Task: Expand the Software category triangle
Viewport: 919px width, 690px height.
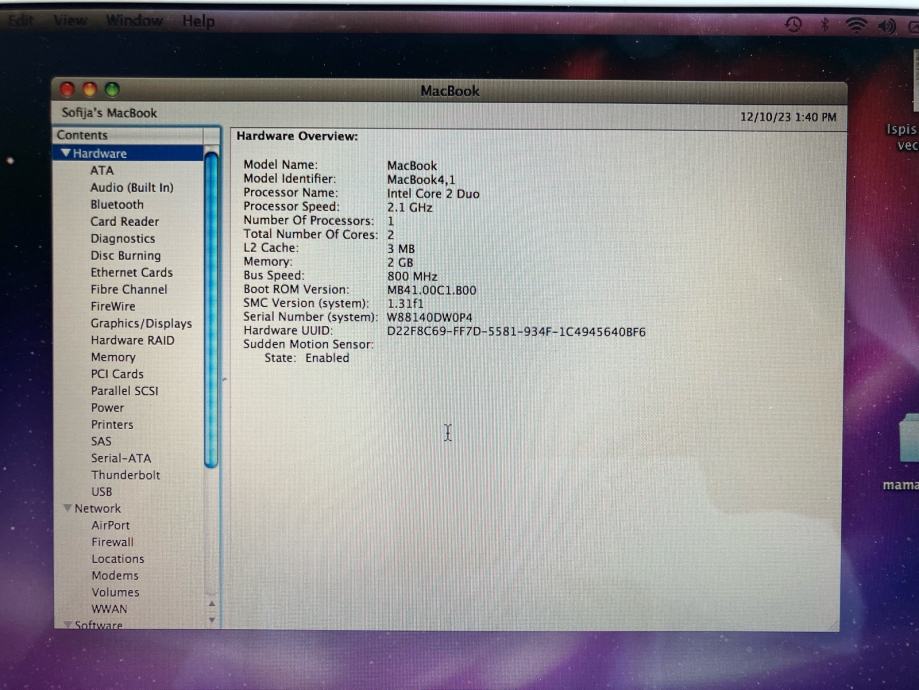Action: click(x=68, y=625)
